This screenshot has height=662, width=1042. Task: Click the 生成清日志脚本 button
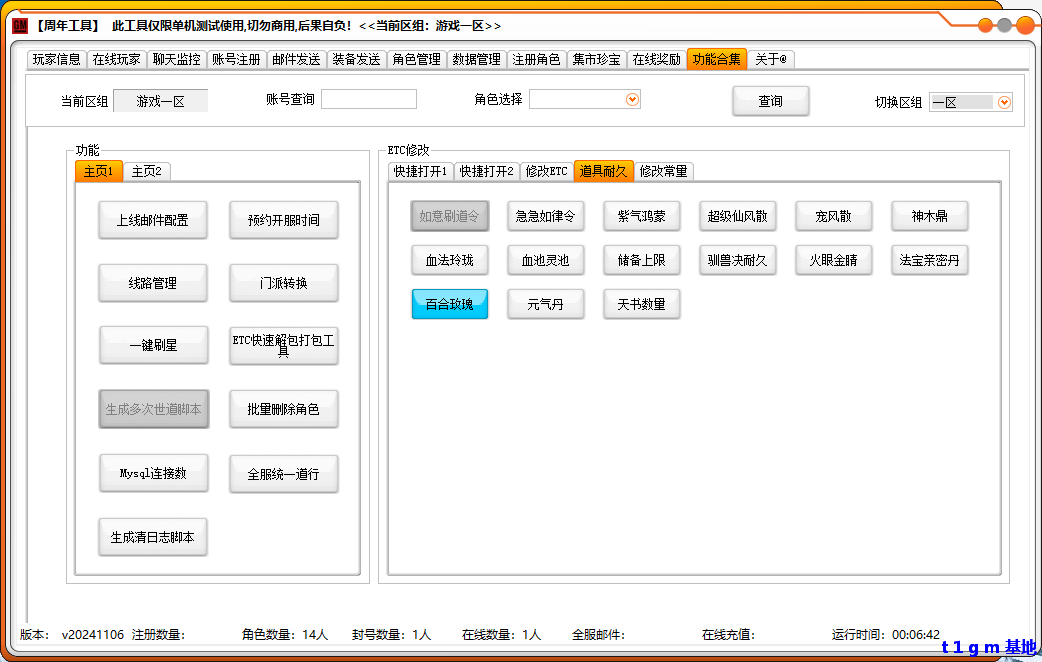(153, 537)
